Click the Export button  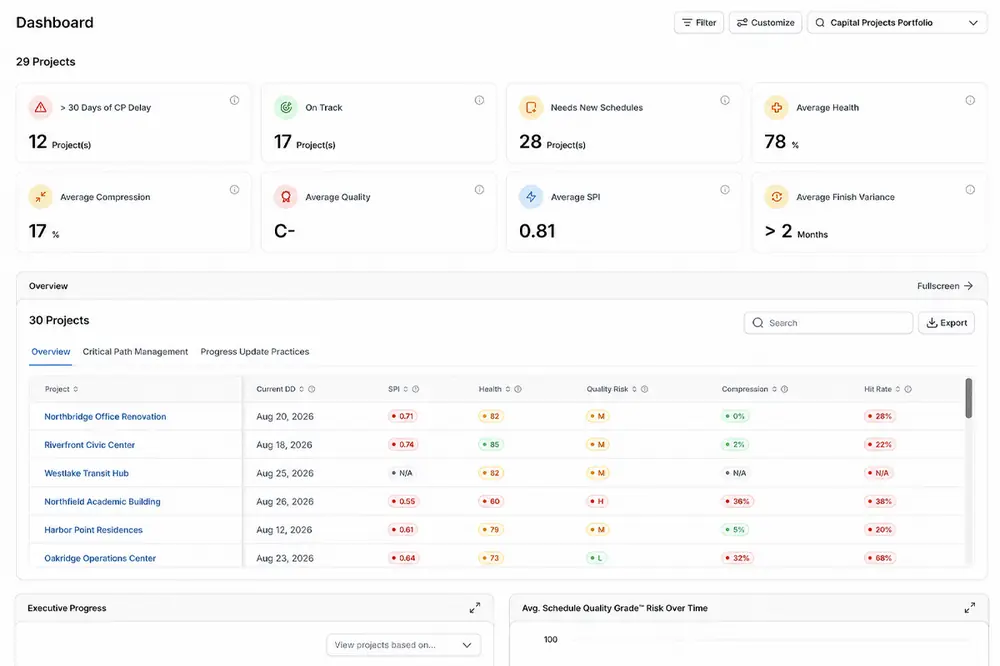pyautogui.click(x=946, y=323)
